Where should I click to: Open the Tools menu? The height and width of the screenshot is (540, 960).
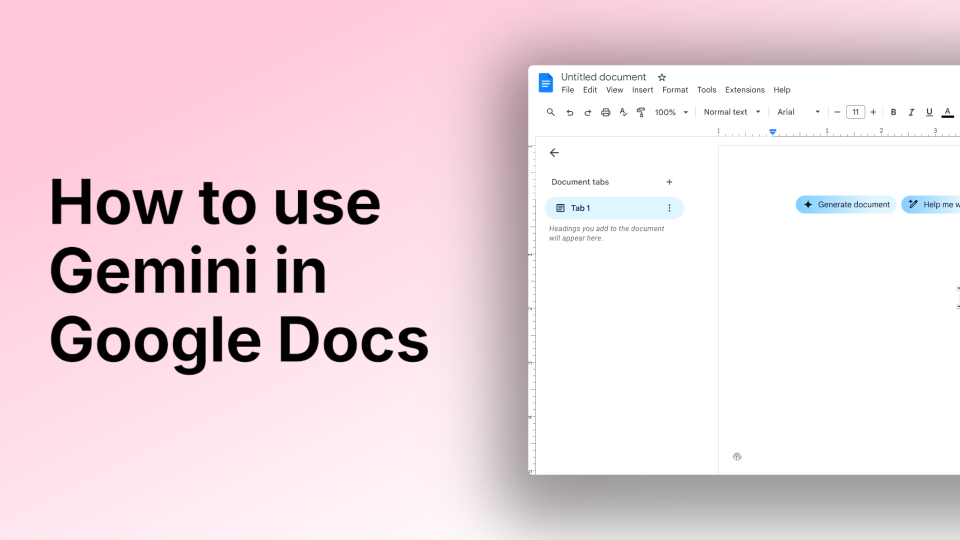707,90
